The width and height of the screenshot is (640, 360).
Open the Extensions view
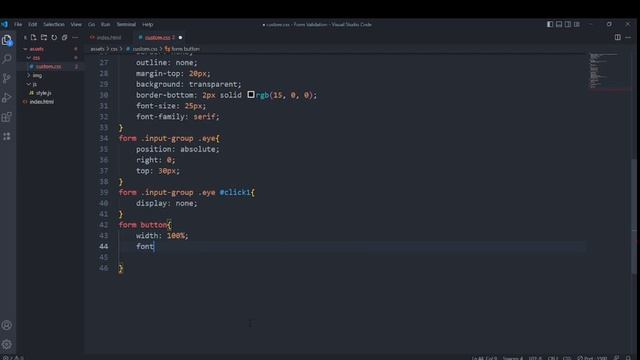(7, 117)
